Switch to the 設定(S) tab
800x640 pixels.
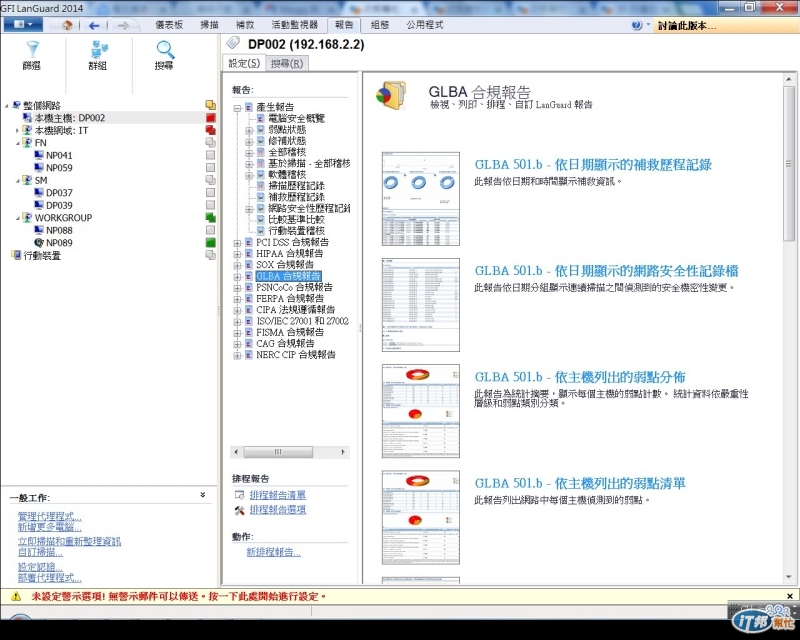244,63
